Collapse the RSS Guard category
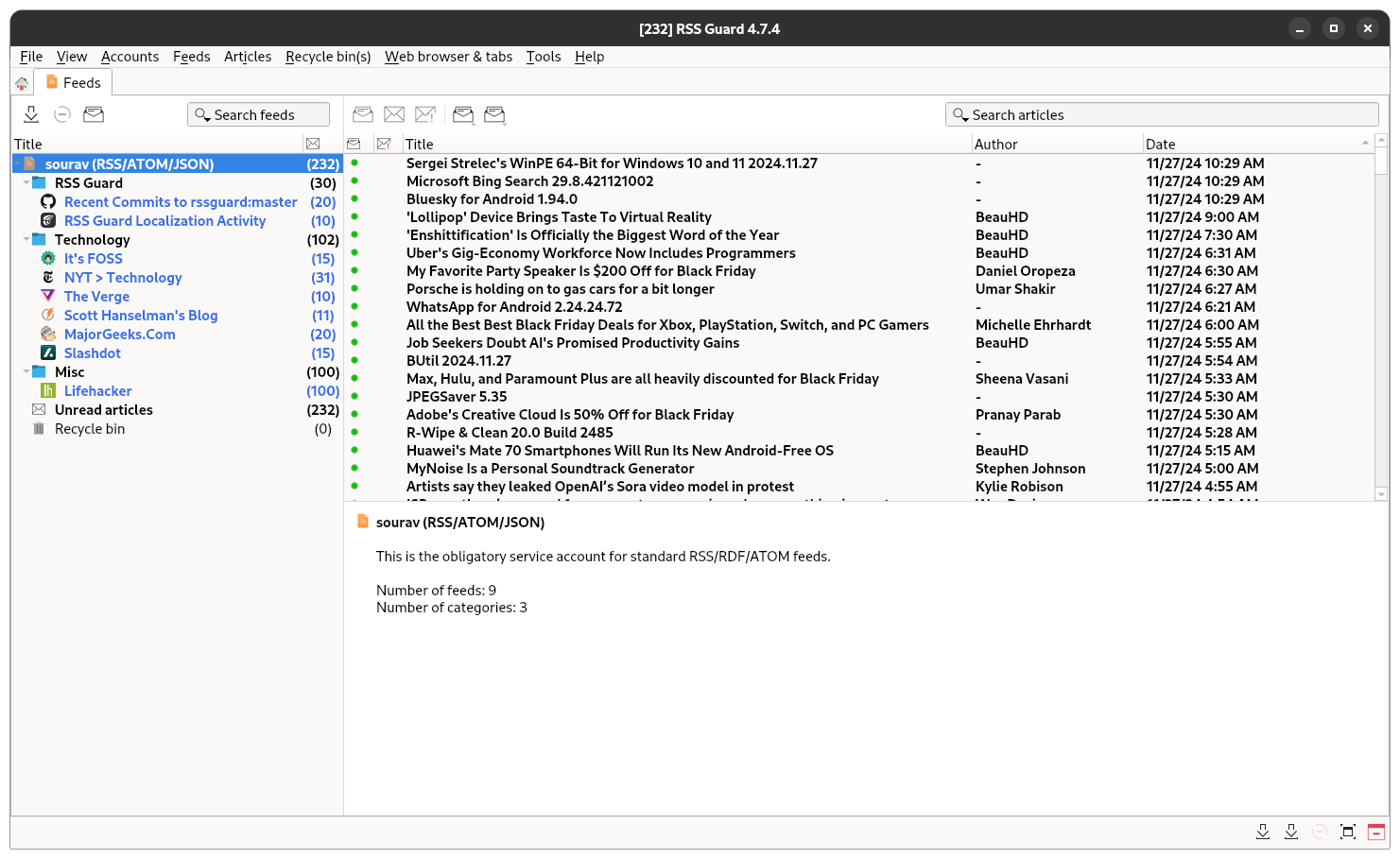1400x859 pixels. pyautogui.click(x=26, y=182)
